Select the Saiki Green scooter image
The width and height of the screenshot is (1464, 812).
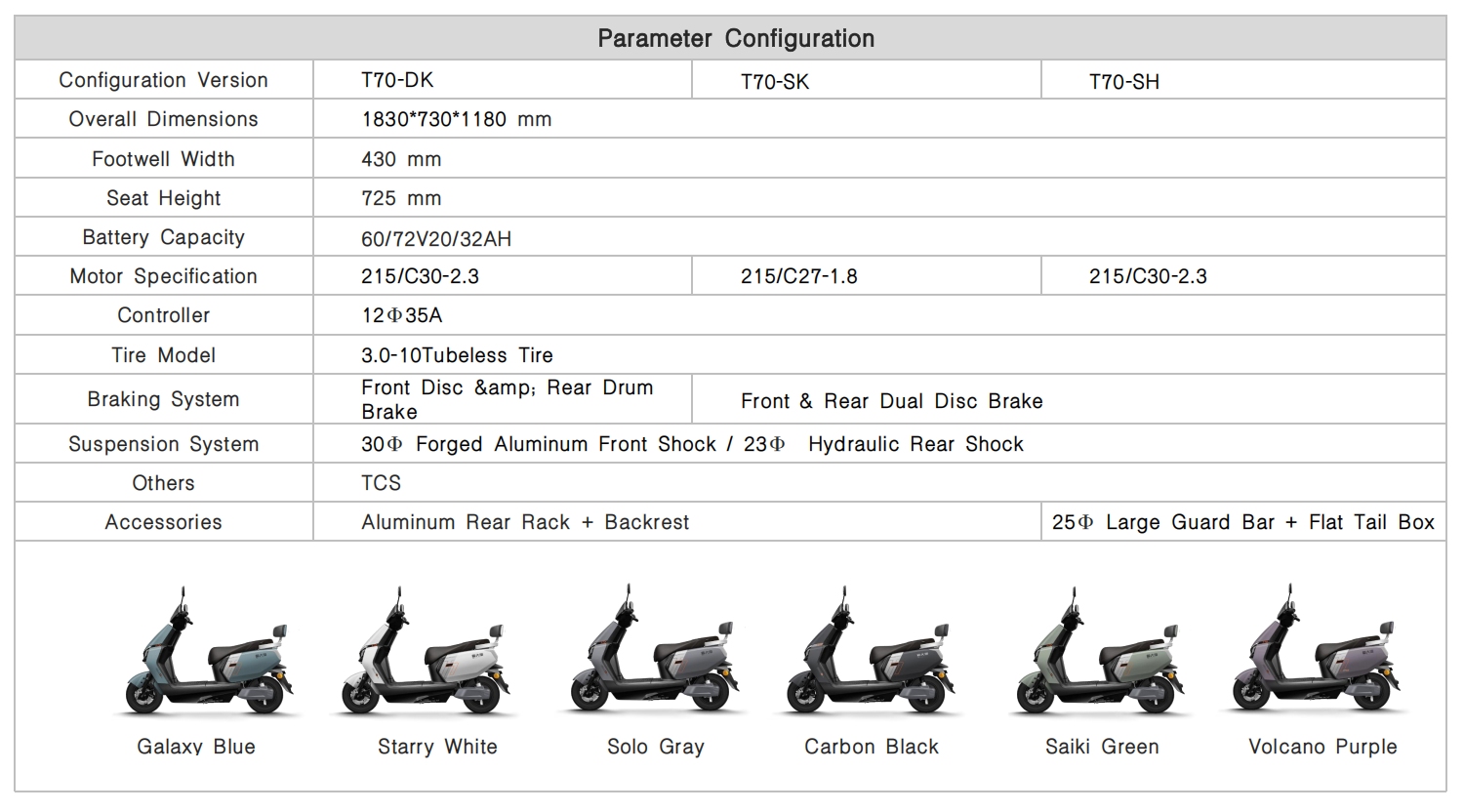pyautogui.click(x=1100, y=651)
